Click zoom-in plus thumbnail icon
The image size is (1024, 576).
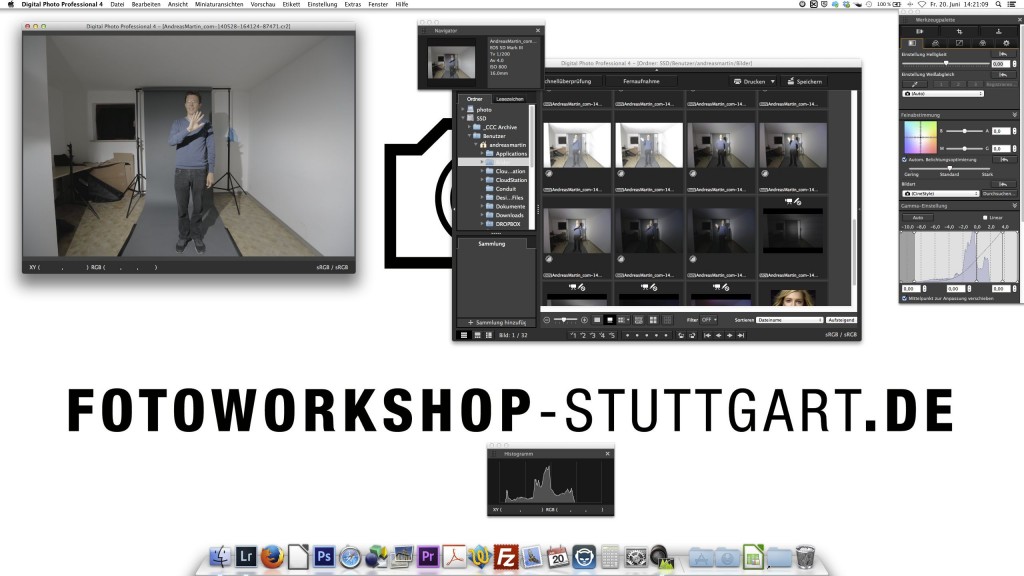pos(584,320)
